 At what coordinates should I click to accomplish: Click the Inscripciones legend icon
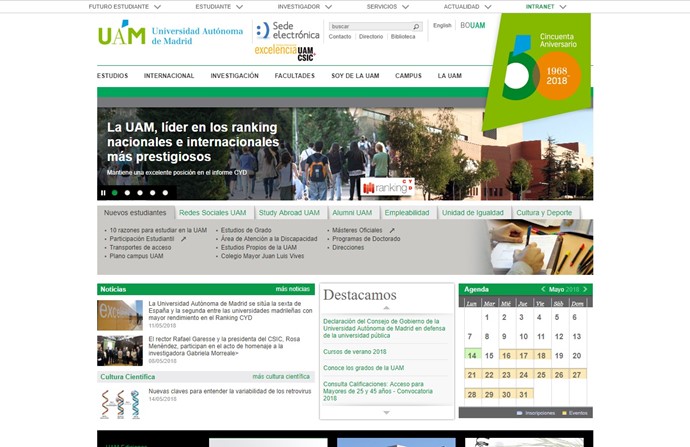tap(519, 413)
